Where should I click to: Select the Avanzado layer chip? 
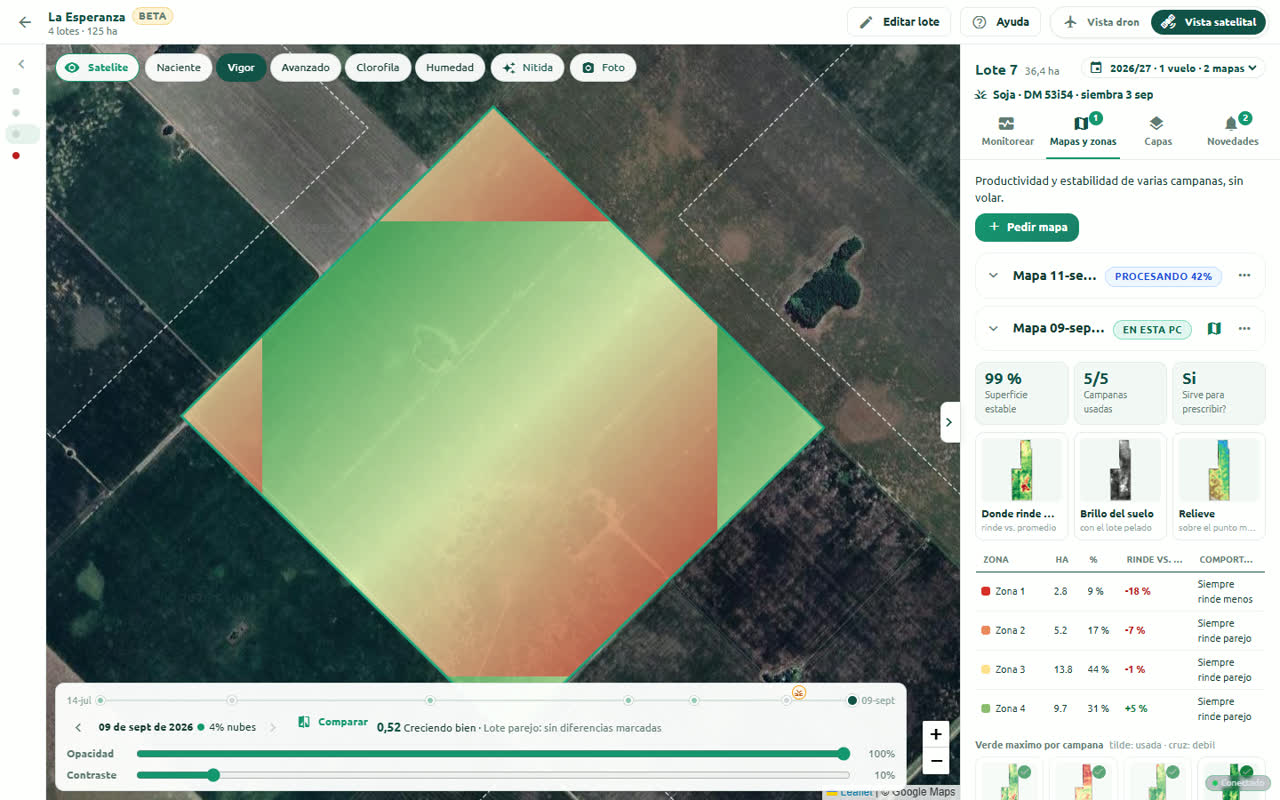[x=305, y=68]
